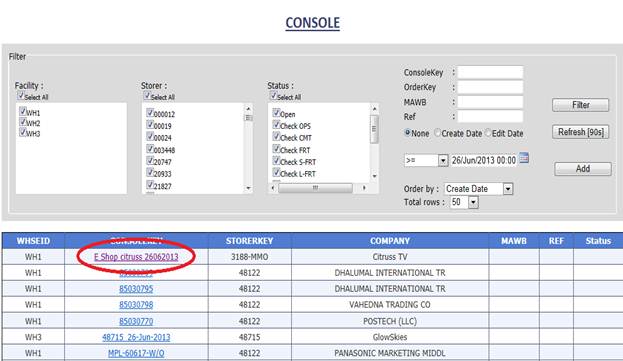
Task: Open console link MPL-60617-W/O
Action: click(x=136, y=353)
